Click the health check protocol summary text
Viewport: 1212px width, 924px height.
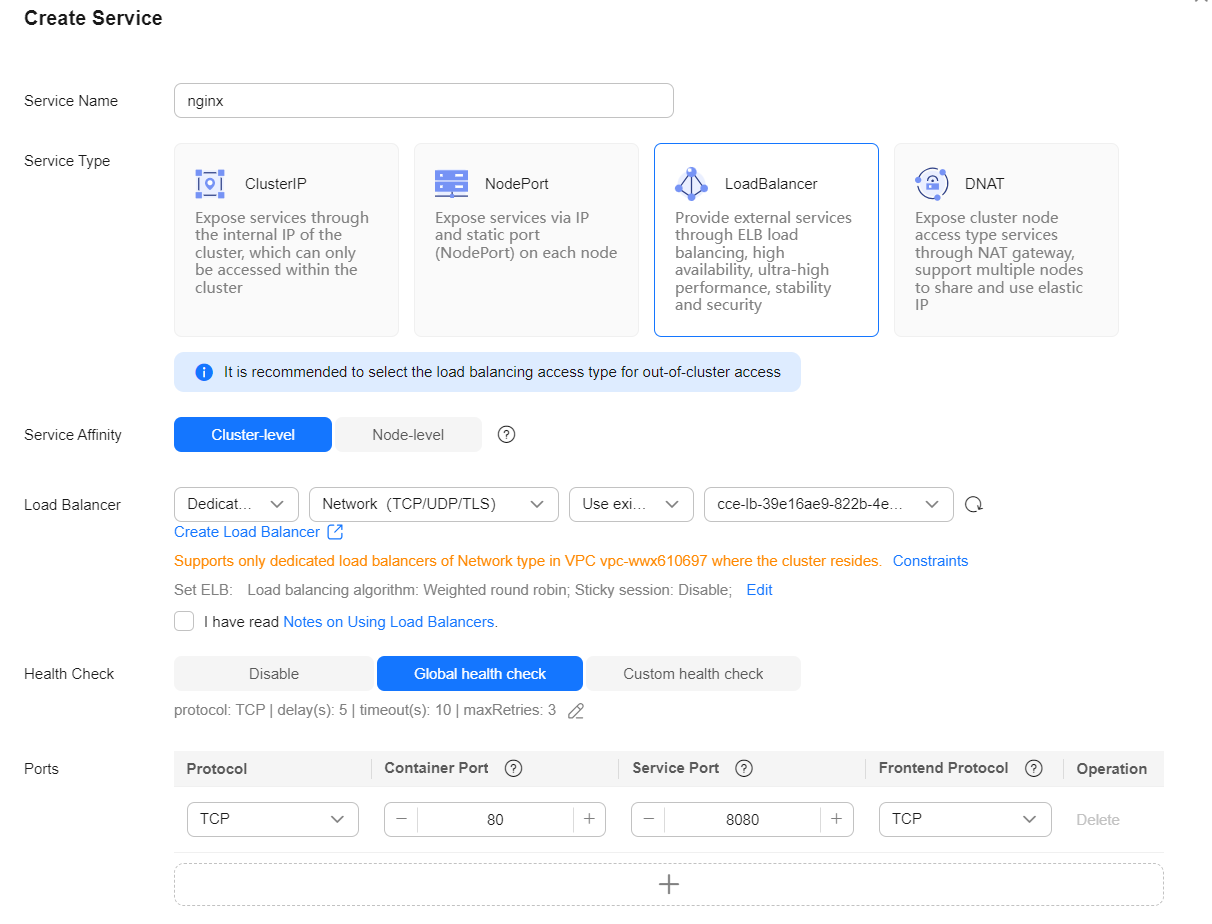(365, 711)
